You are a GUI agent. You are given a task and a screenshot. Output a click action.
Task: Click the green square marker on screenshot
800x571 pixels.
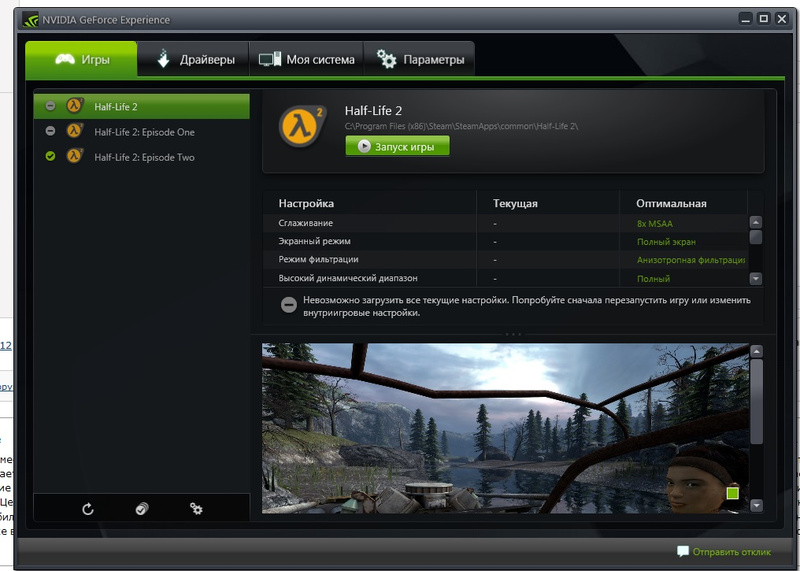(732, 493)
